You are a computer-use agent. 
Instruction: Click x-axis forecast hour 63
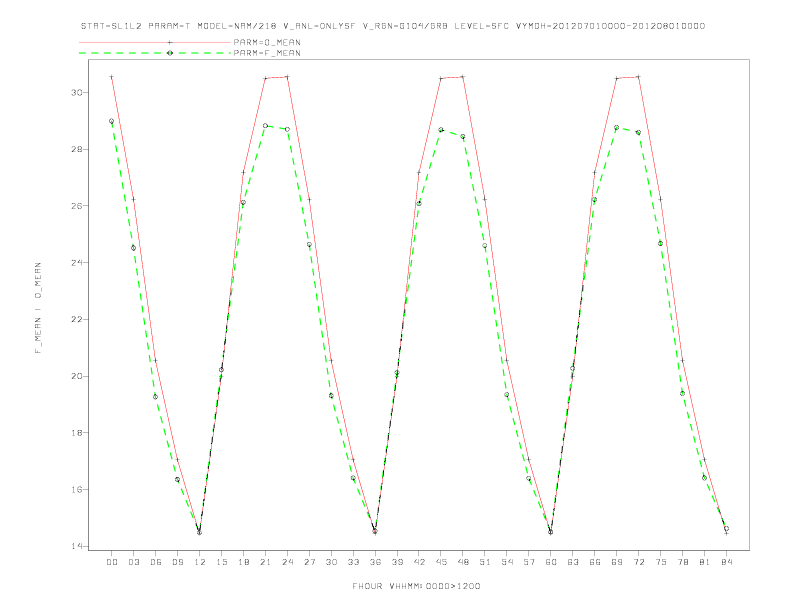tap(573, 562)
